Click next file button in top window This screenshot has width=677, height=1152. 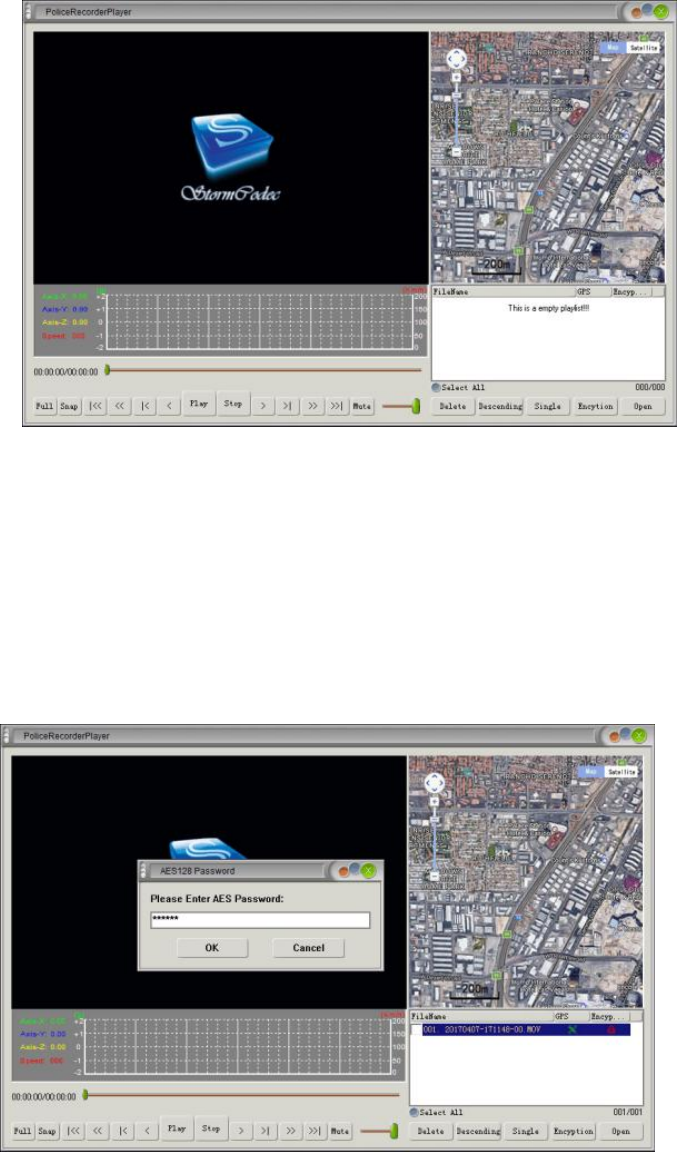[287, 406]
